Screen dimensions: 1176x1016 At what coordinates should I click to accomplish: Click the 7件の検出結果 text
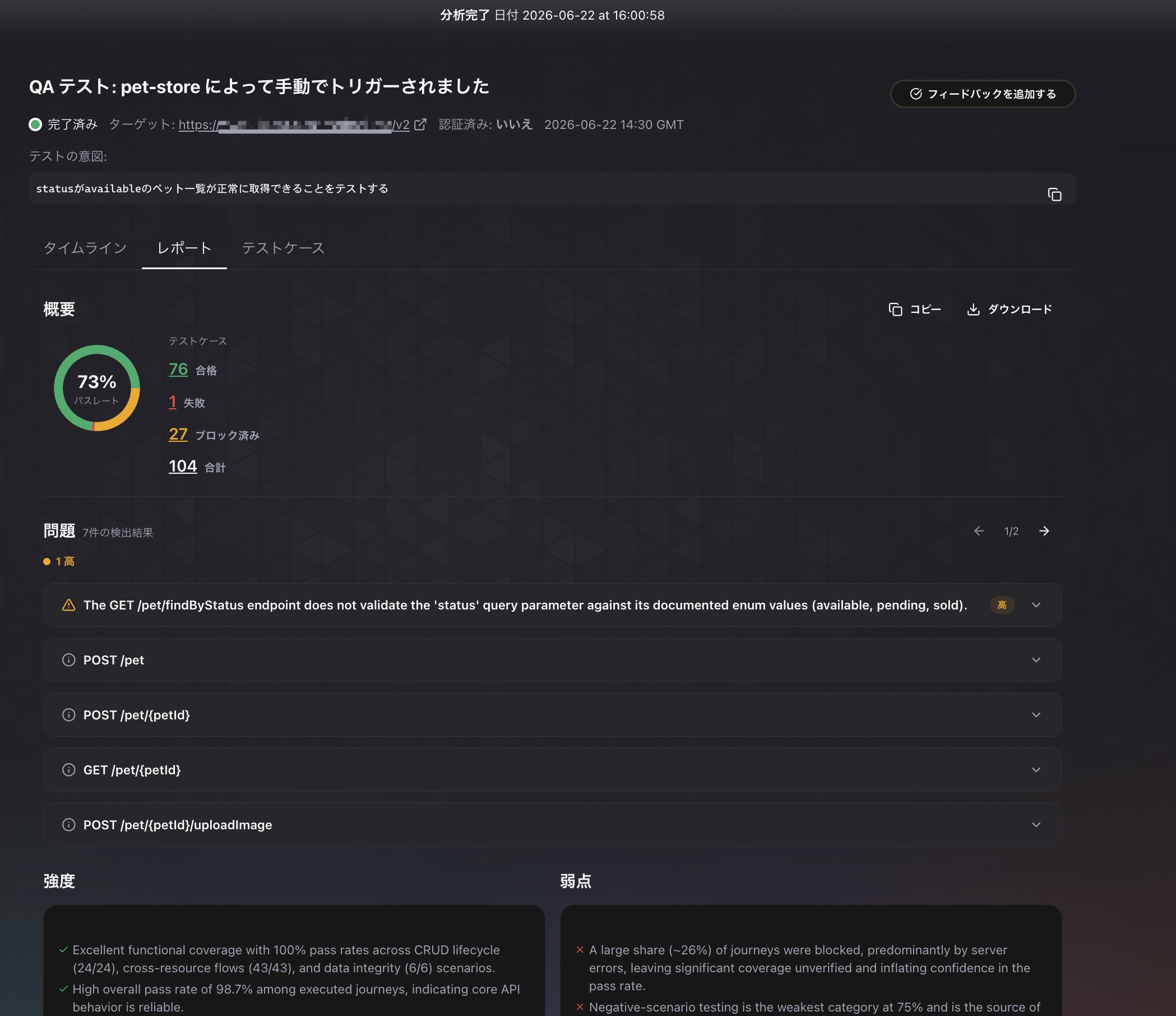(118, 533)
